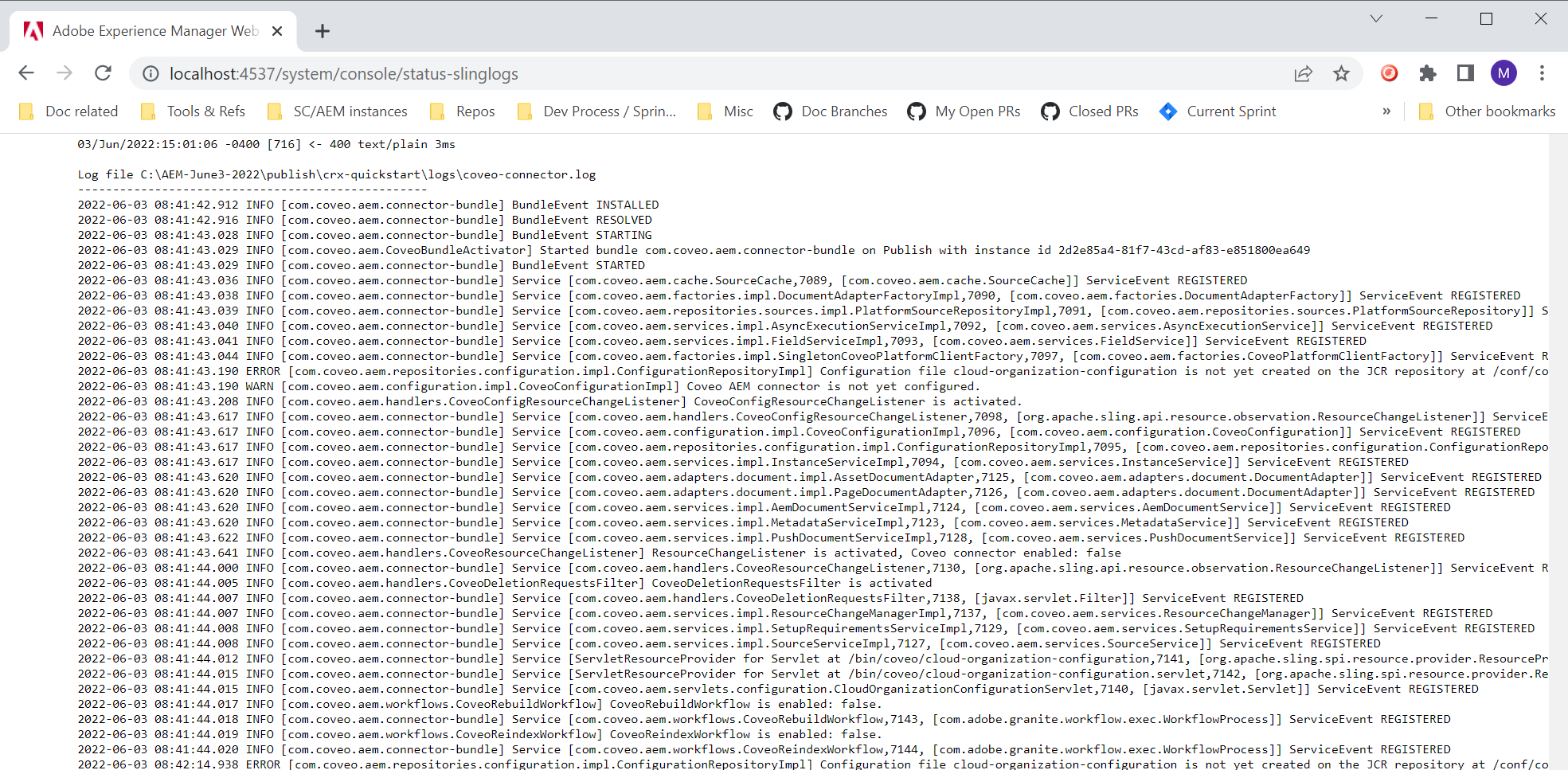
Task: Open tab search chevron in title bar
Action: point(1376,18)
